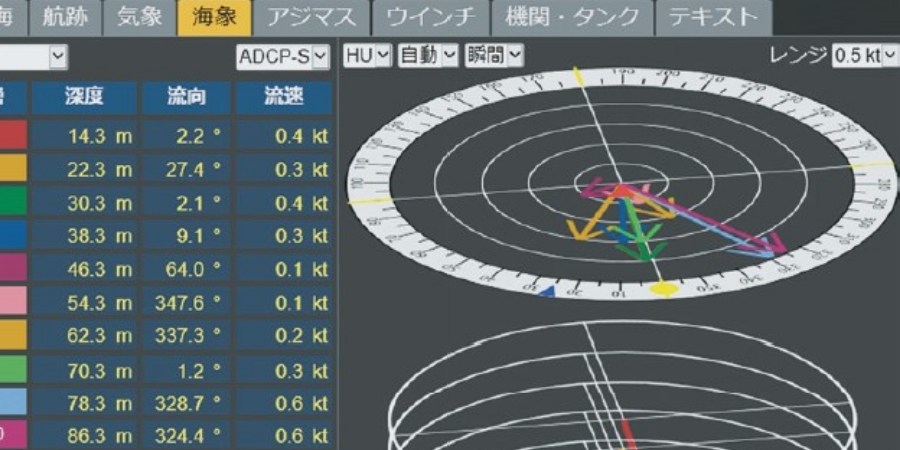Switch to the 機関・タンク tab
This screenshot has width=900, height=450.
coord(573,17)
